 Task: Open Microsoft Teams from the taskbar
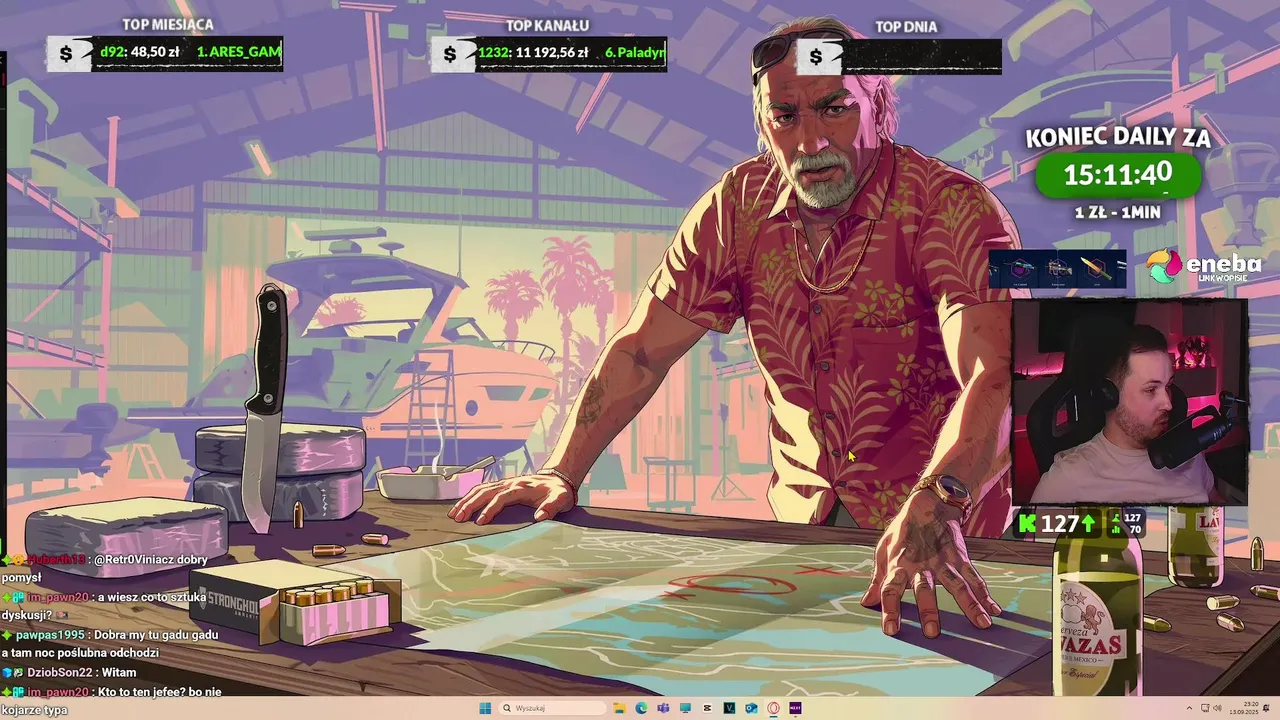point(663,708)
